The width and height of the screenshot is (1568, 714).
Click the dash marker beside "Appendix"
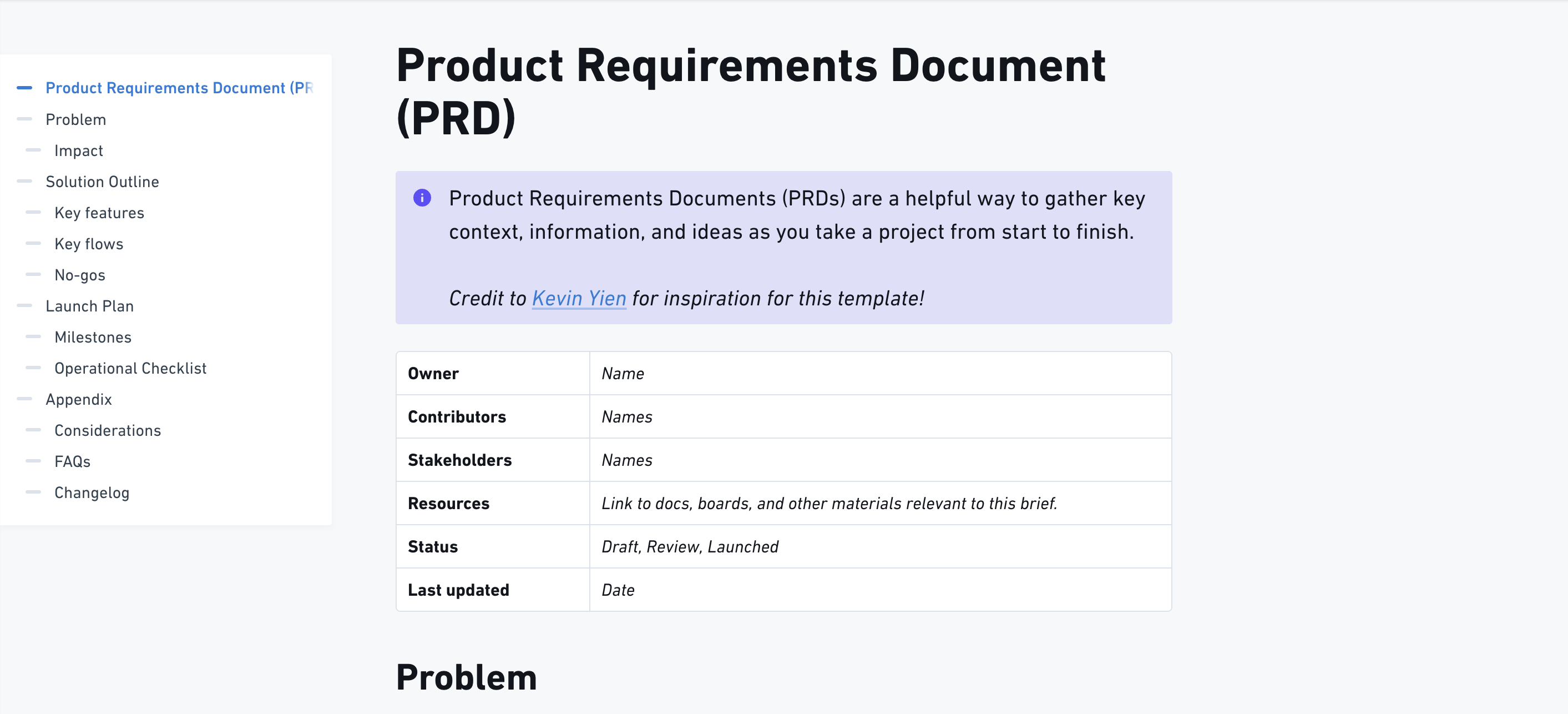coord(24,399)
